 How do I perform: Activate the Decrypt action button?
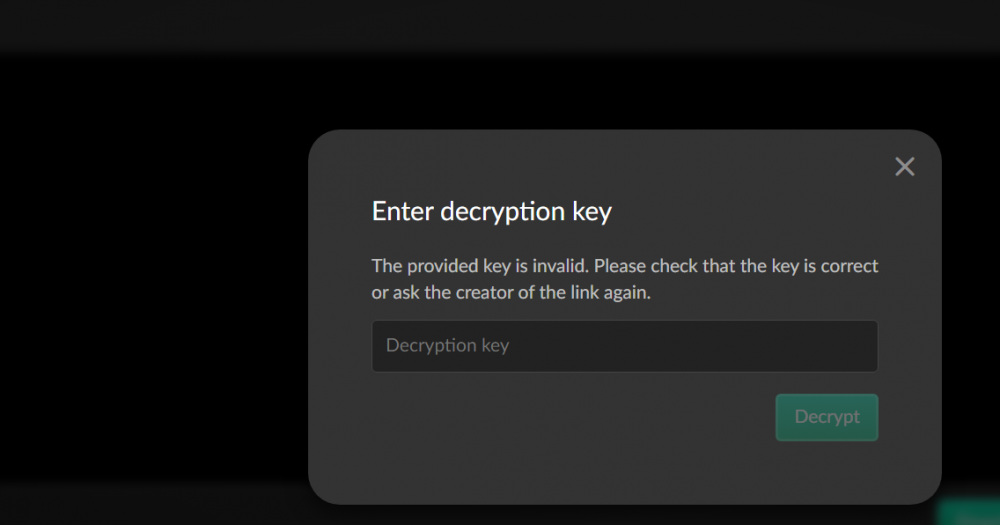[x=826, y=417]
